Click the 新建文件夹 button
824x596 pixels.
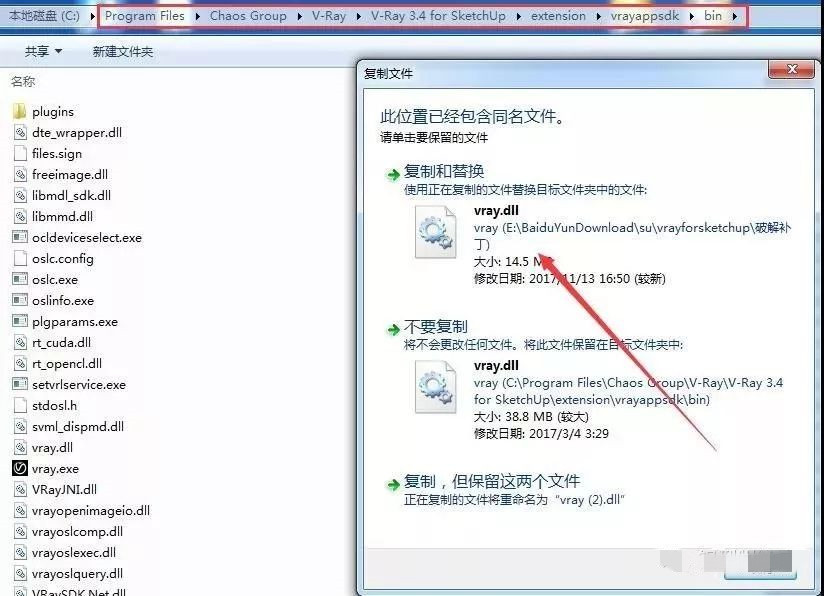tap(122, 51)
